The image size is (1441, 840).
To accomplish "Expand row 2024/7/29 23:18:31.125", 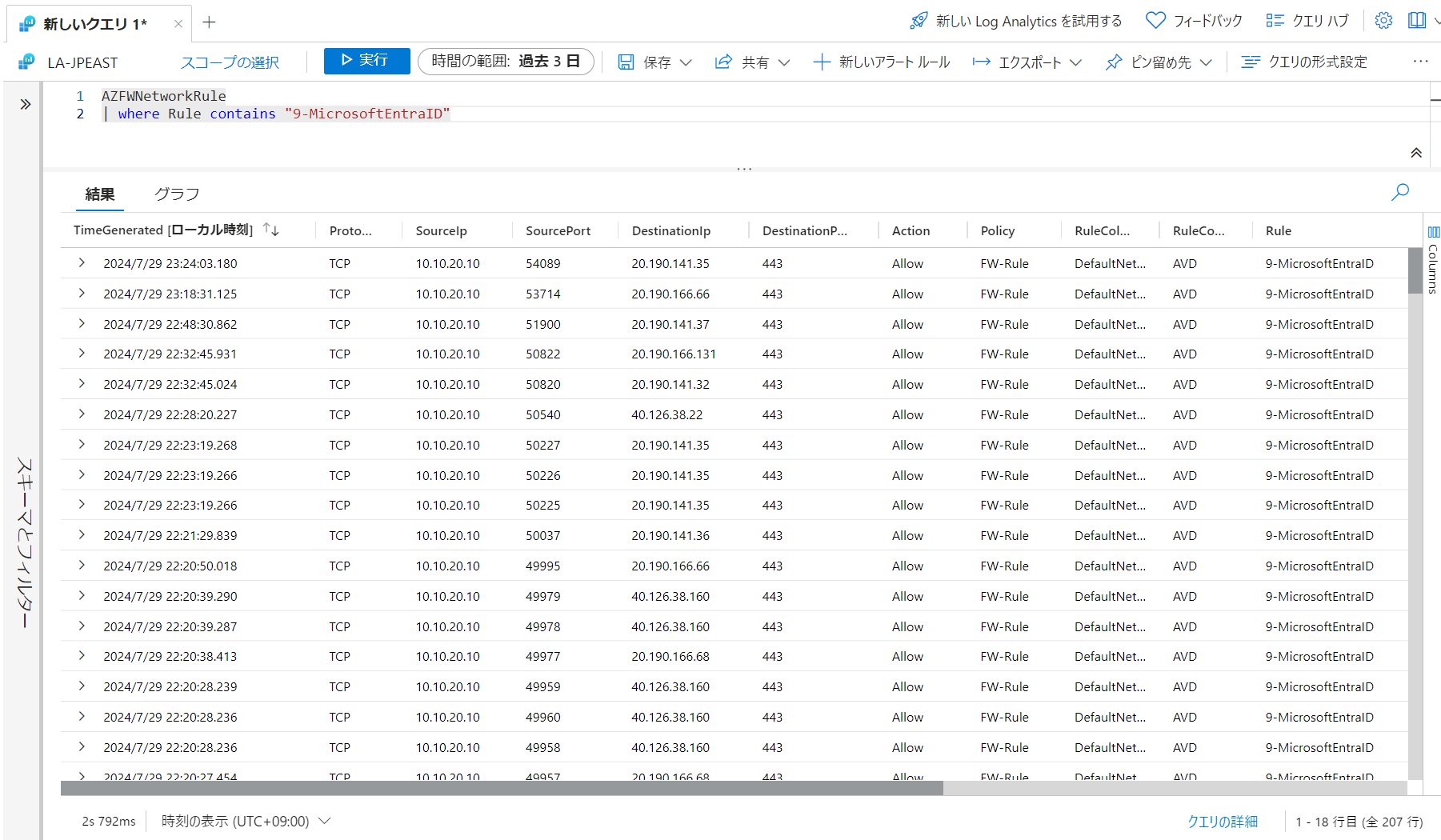I will point(82,294).
